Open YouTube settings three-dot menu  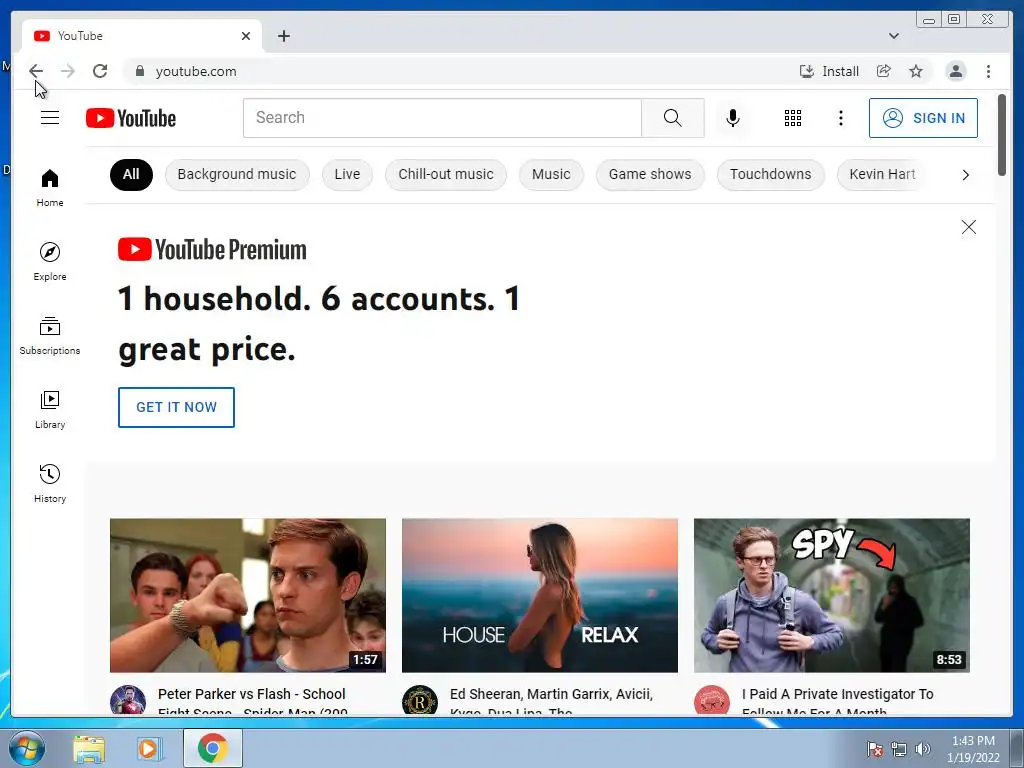840,118
